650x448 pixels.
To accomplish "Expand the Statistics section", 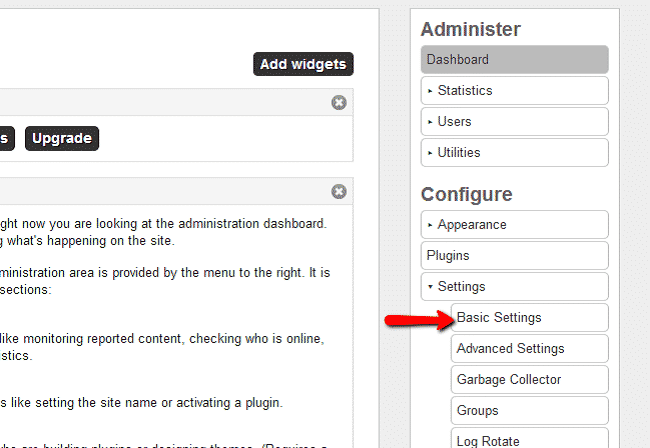I will click(514, 91).
